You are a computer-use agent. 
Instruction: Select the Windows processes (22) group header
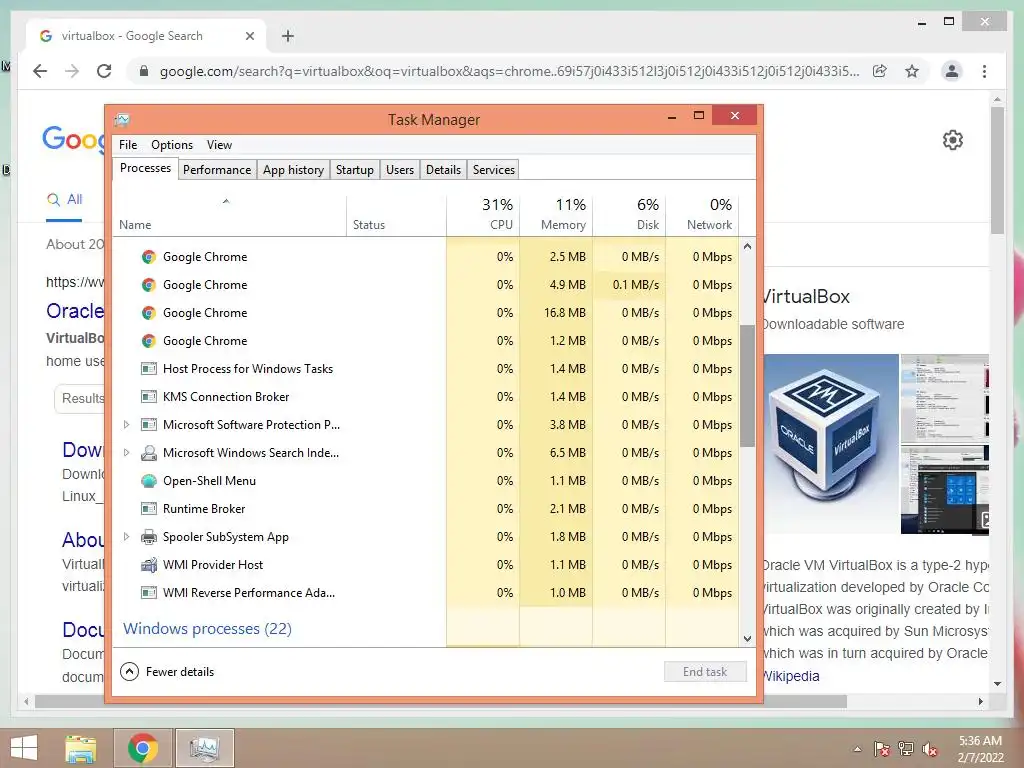[207, 629]
